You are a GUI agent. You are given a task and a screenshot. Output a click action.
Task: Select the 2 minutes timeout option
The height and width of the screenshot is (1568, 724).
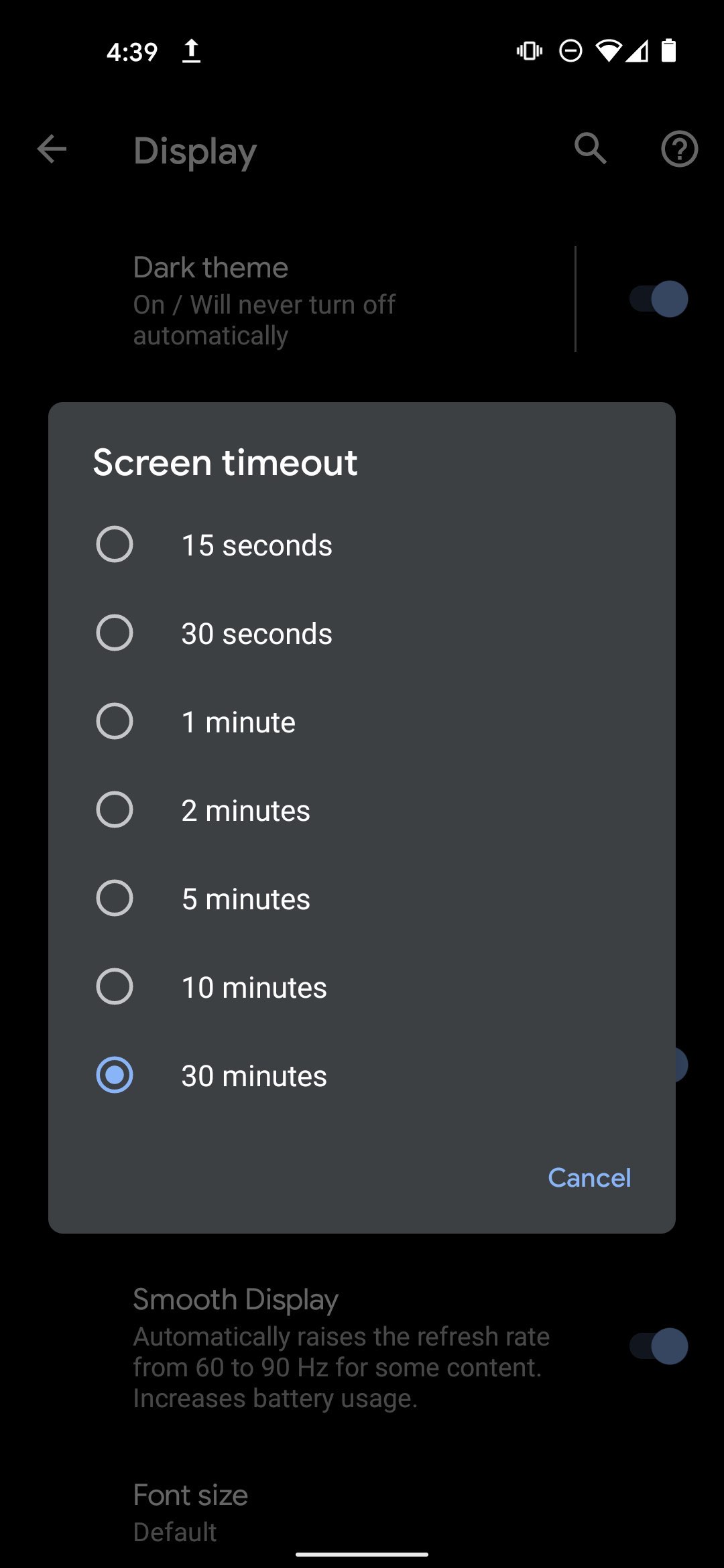tap(245, 809)
